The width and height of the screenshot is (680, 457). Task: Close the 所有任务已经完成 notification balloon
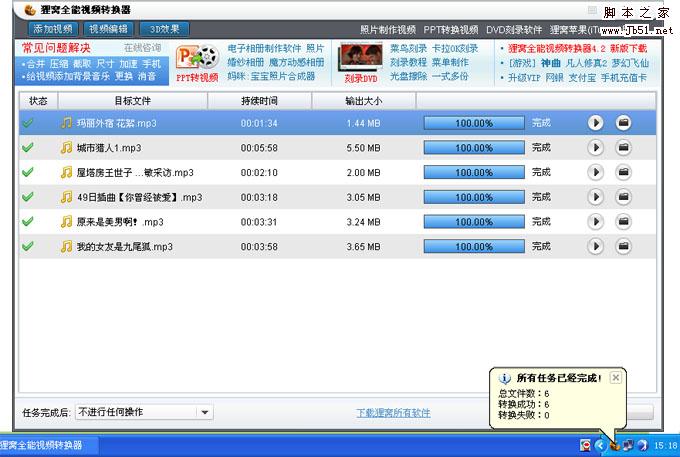[615, 378]
